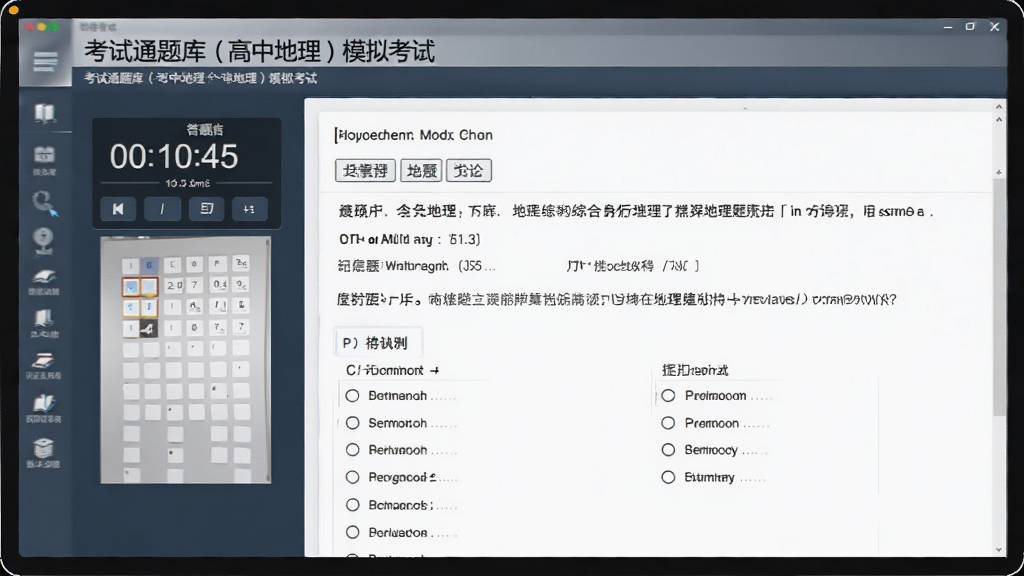Click the blue-shaded cell in the grid's top row

(149, 264)
